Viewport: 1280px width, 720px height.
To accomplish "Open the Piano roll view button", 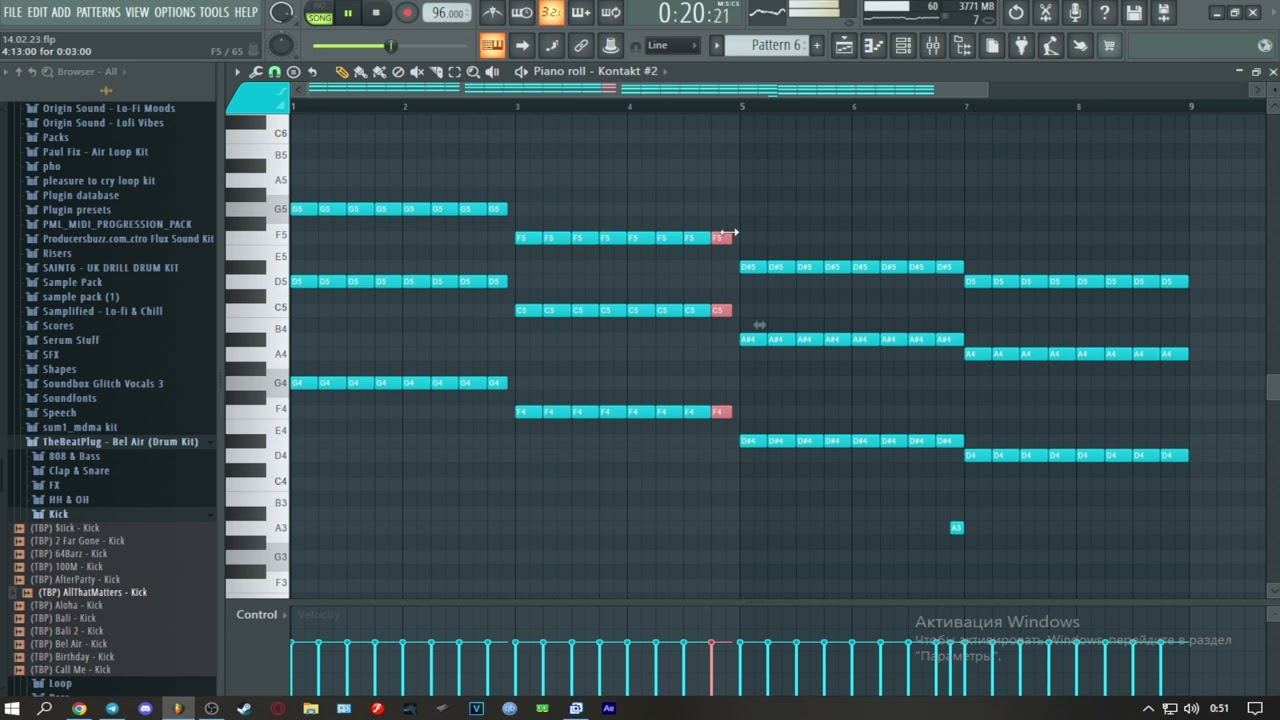I will [873, 45].
